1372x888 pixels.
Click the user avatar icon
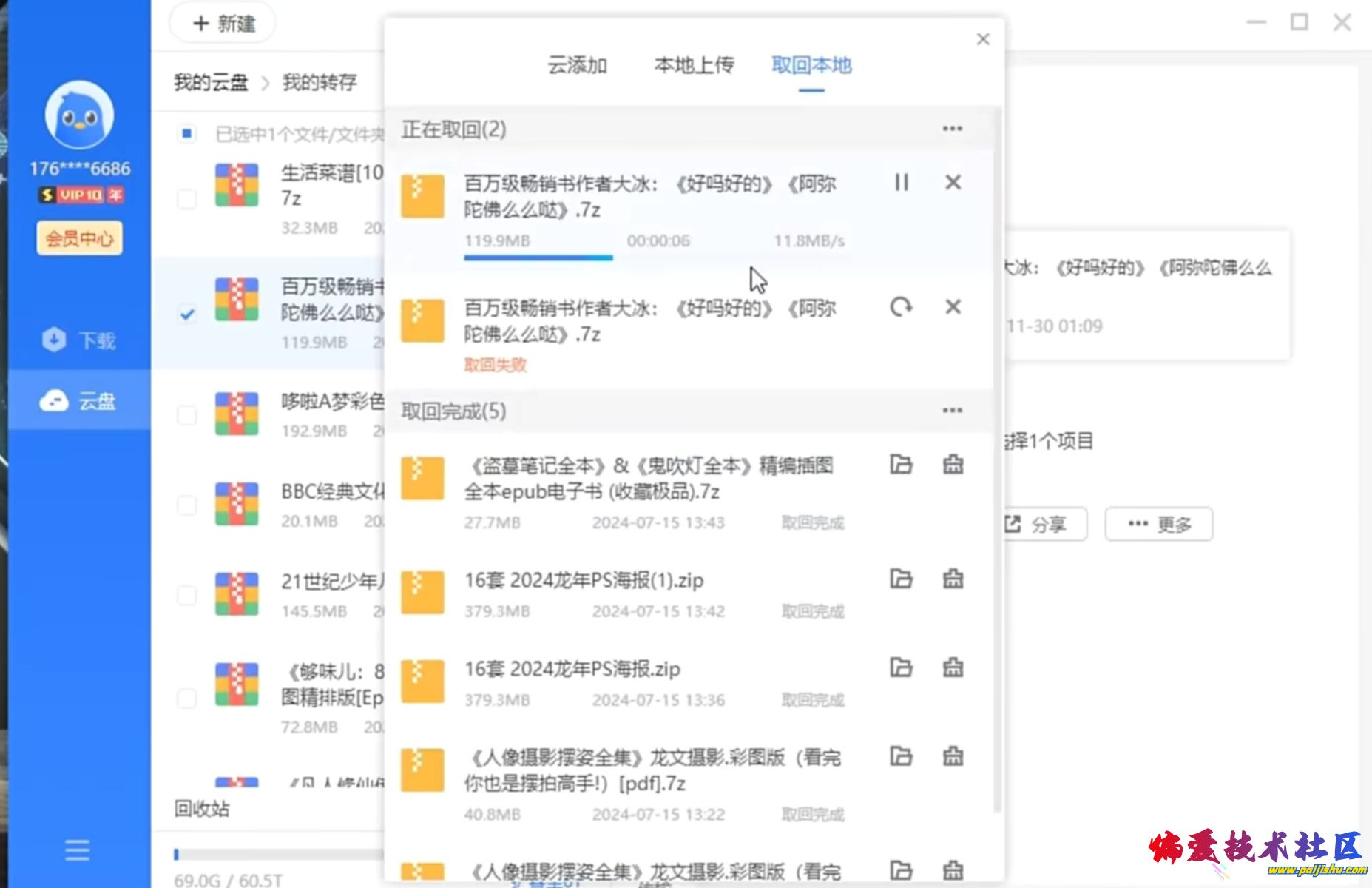79,115
